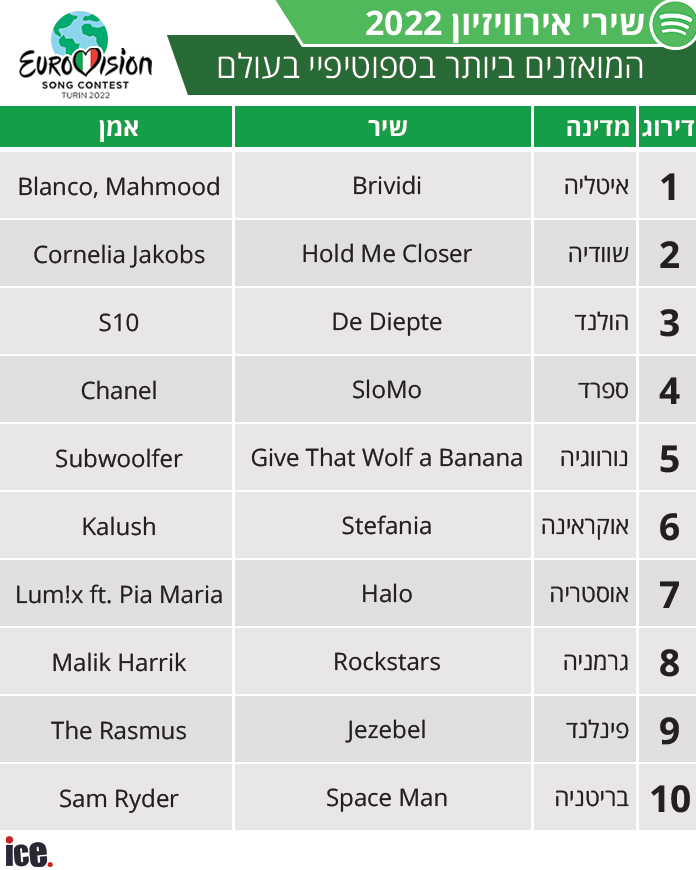The width and height of the screenshot is (696, 870).
Task: Click artist Cornelia Jakobs
Action: tap(118, 254)
